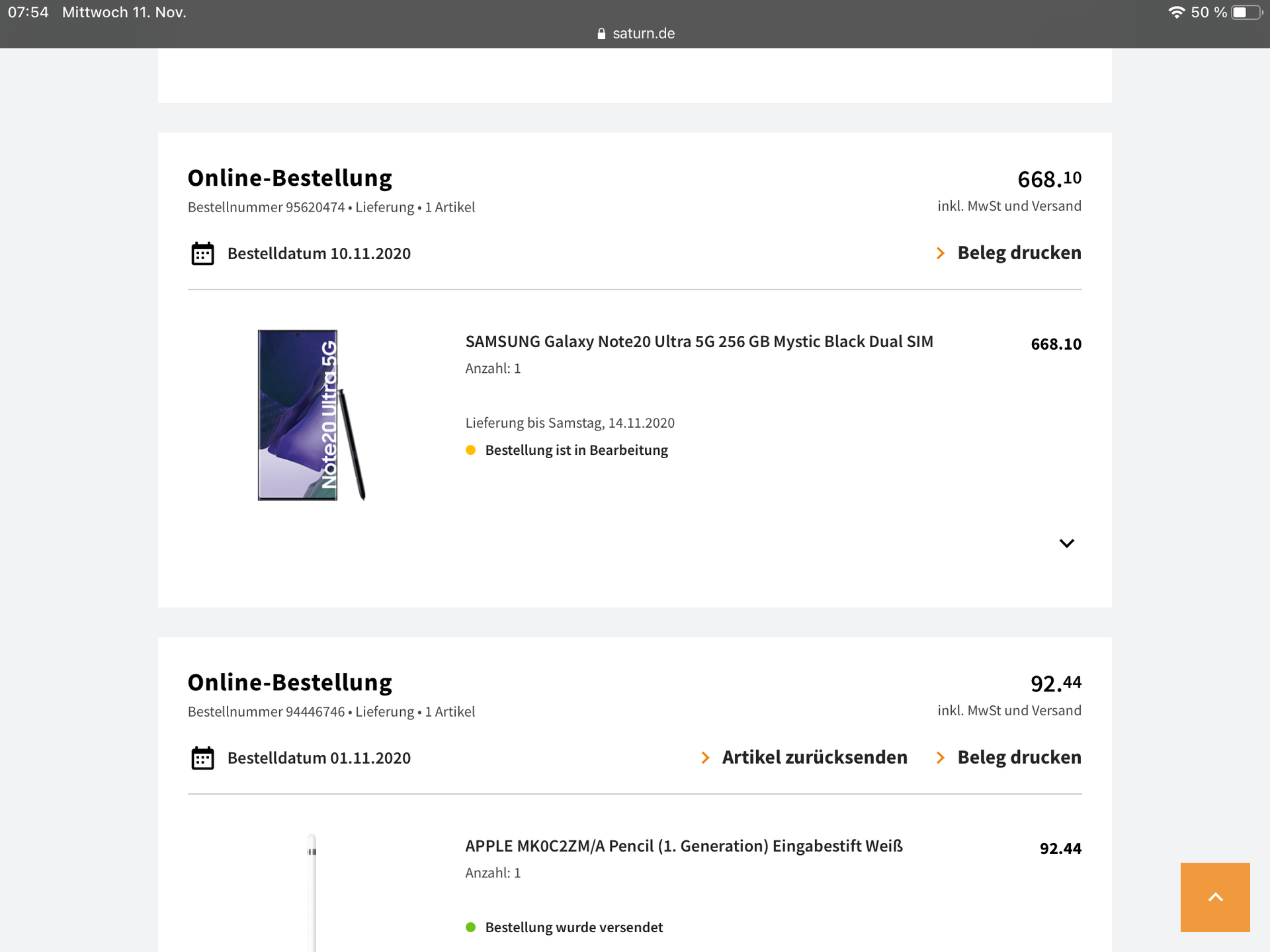1270x952 pixels.
Task: Tap the saturn.de address bar
Action: click(x=635, y=34)
